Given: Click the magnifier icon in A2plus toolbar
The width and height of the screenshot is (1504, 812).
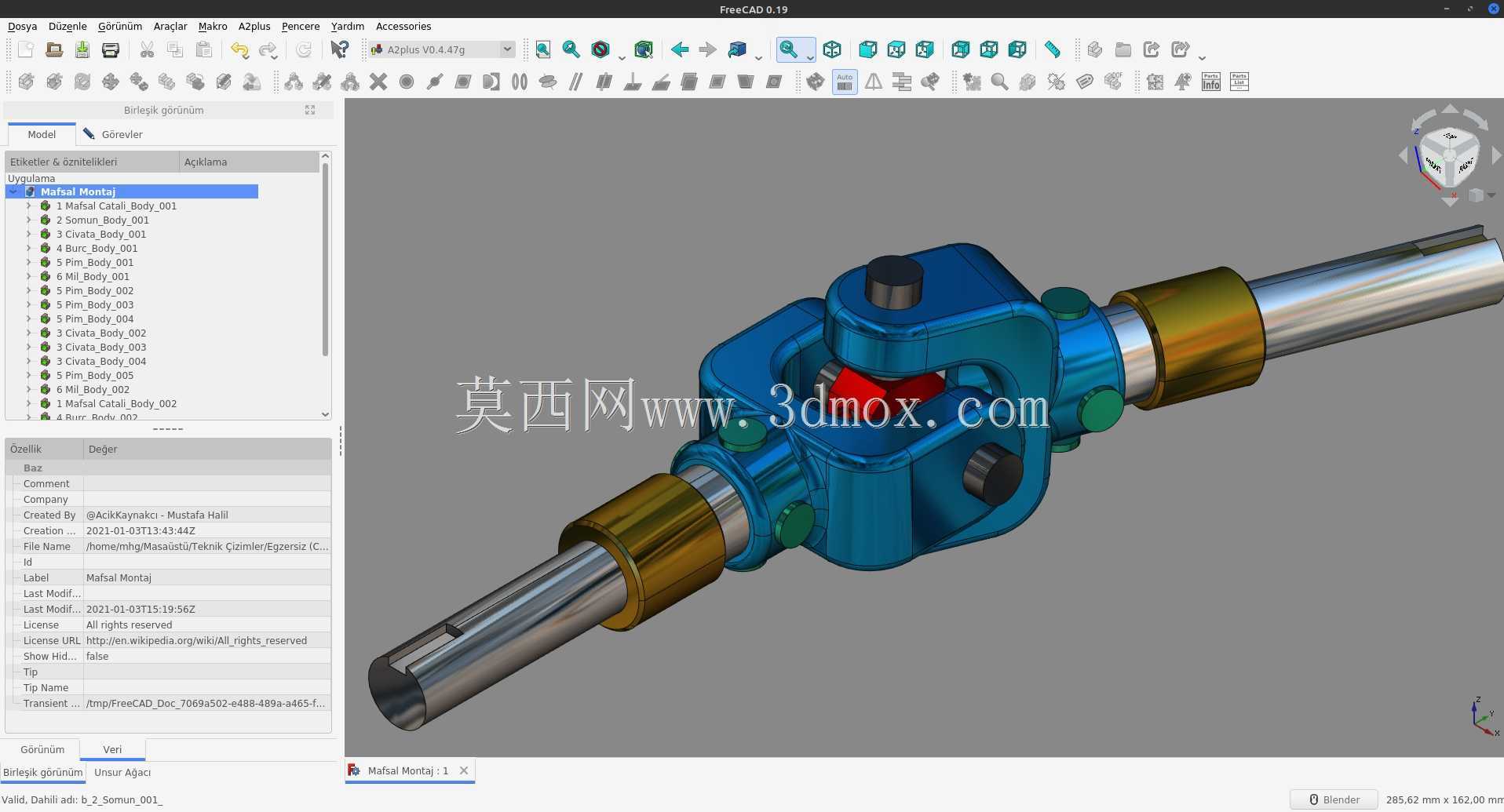Looking at the screenshot, I should [999, 82].
